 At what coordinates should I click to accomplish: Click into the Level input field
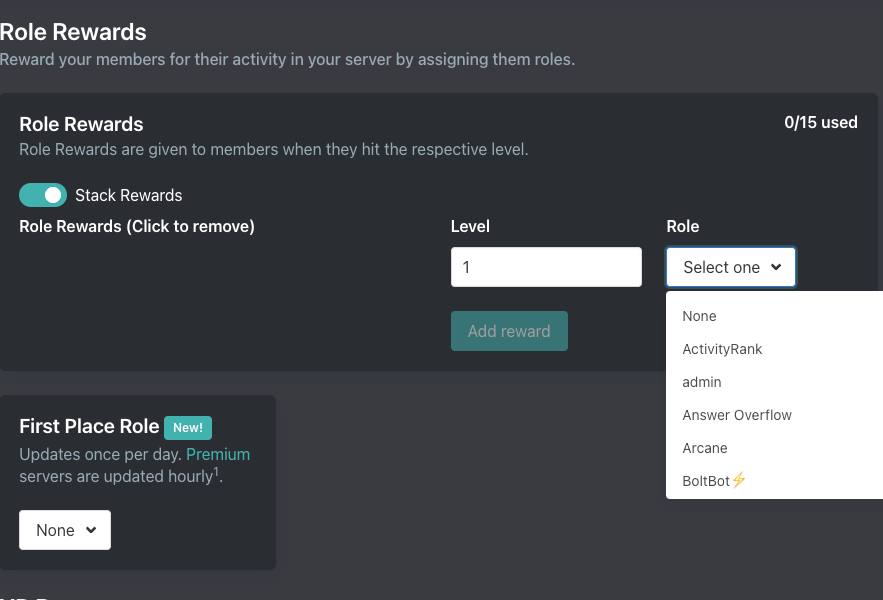tap(545, 267)
